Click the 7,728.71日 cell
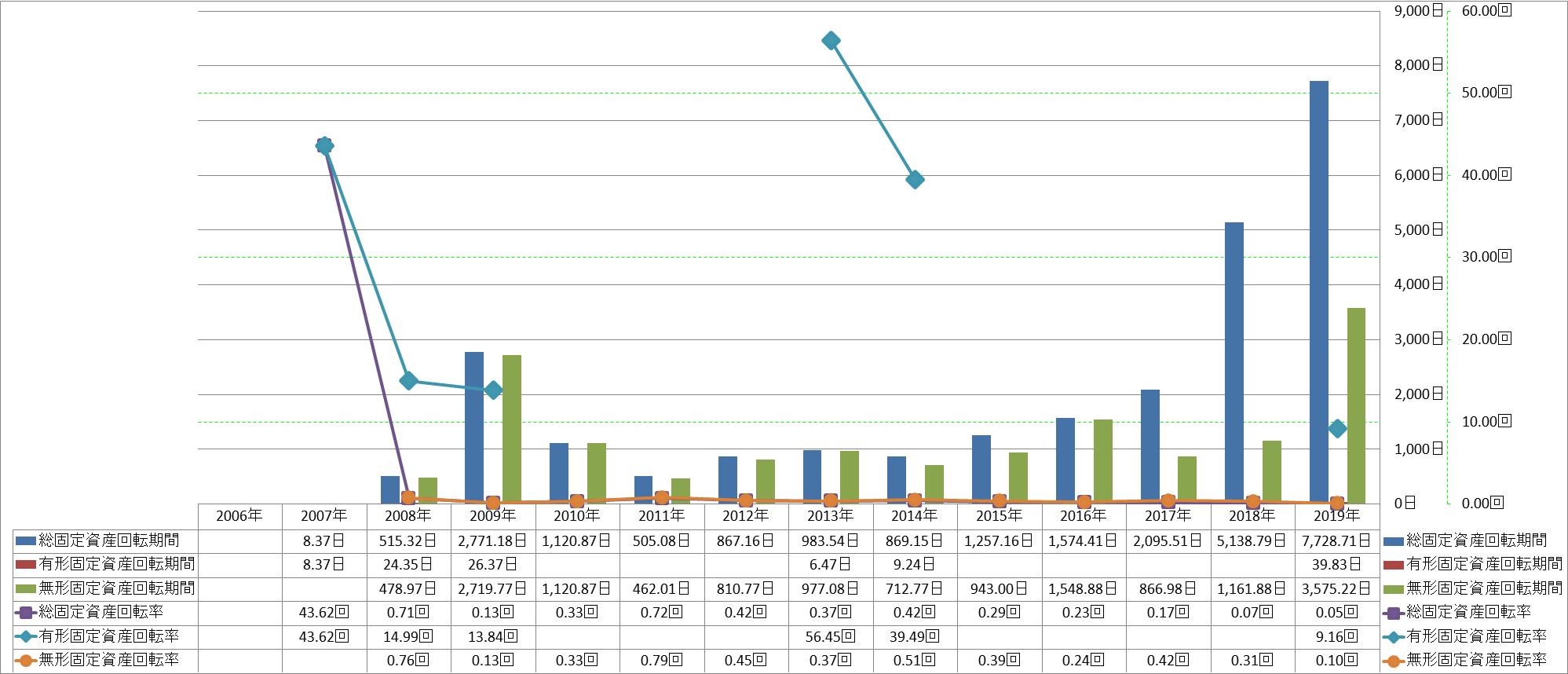 point(1336,540)
